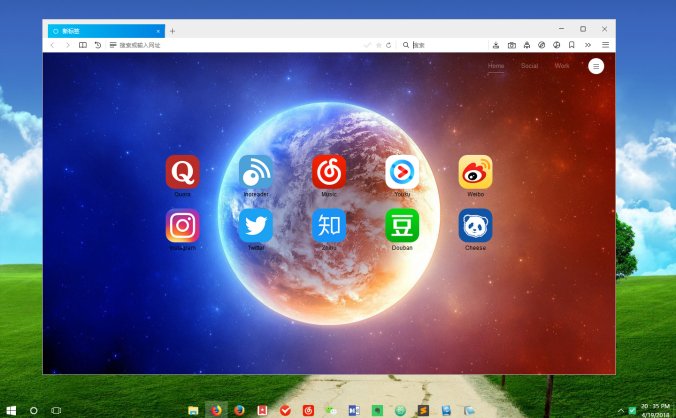Viewport: 676px width, 418px height.
Task: Open the Windows Start menu
Action: click(x=11, y=410)
